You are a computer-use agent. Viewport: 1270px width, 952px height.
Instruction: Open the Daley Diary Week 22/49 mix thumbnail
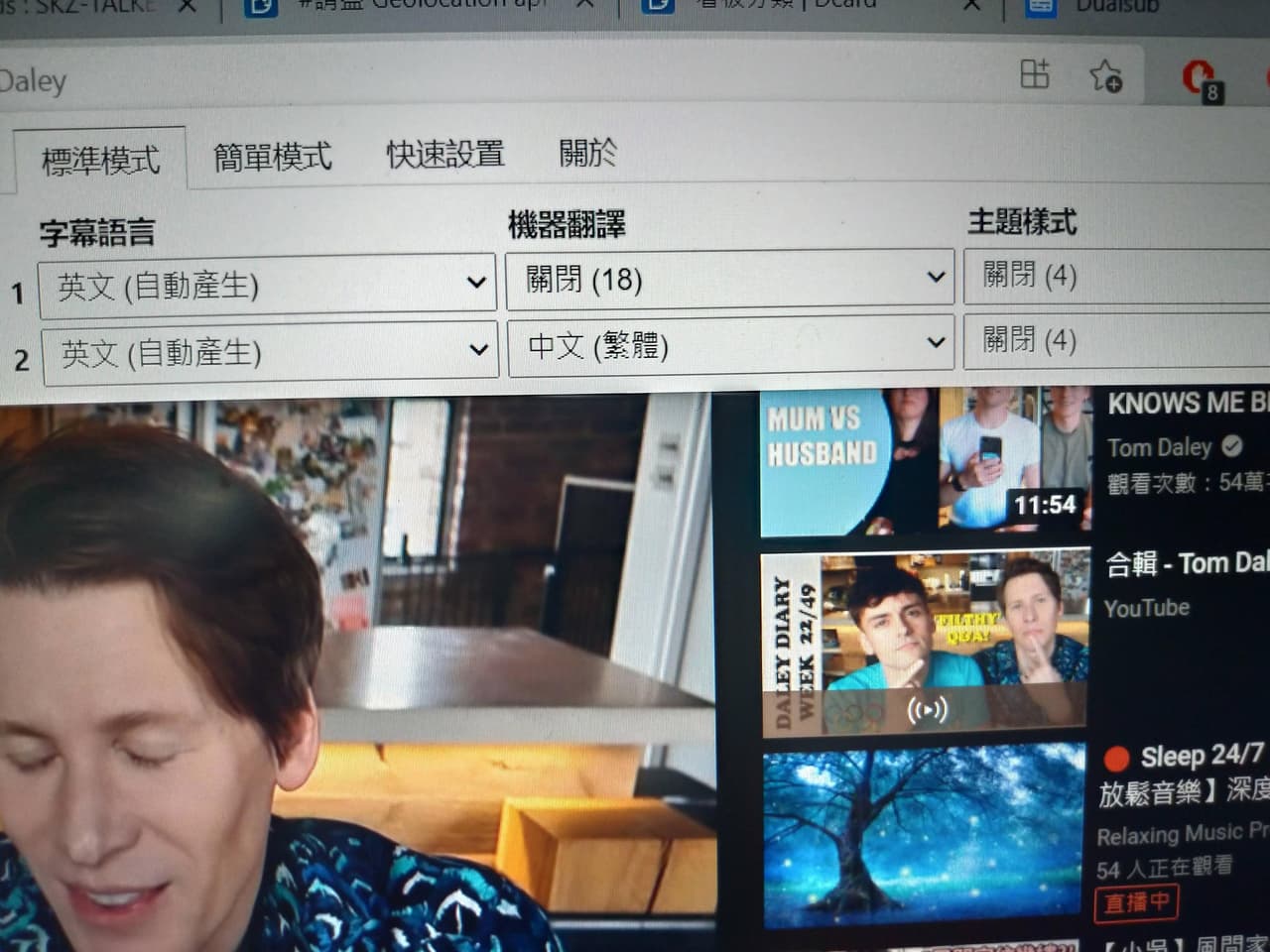(x=924, y=645)
